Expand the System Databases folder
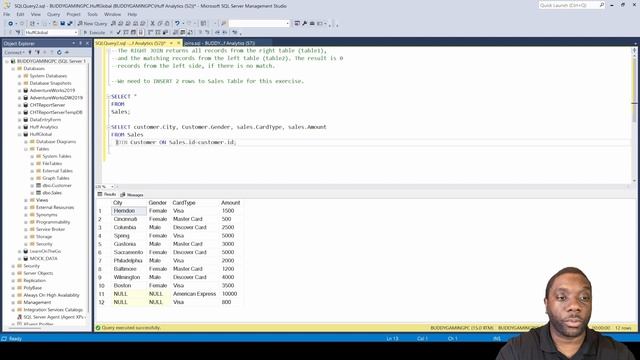Viewport: 640px width, 360px height. [19, 76]
